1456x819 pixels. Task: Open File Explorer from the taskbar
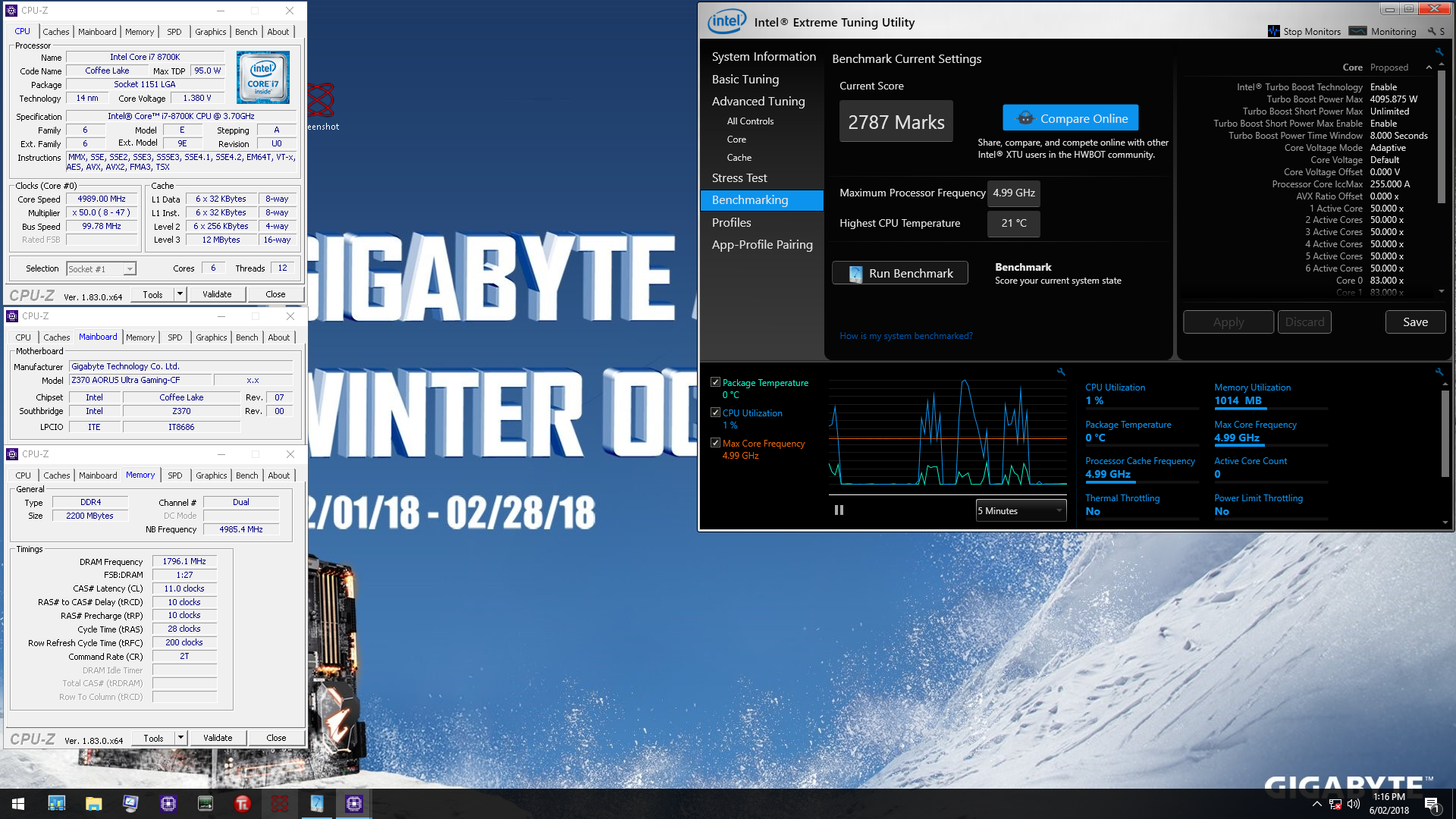click(93, 804)
